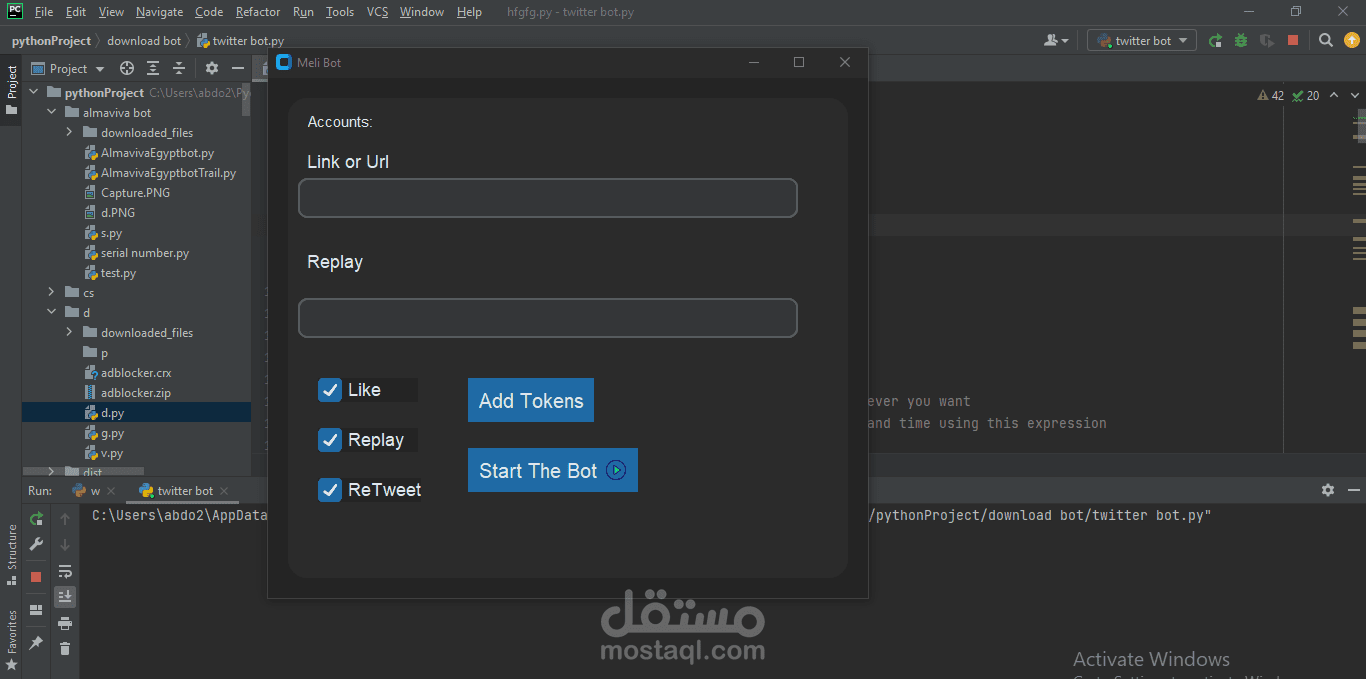1366x679 pixels.
Task: Click the print icon in the Run console
Action: (65, 623)
